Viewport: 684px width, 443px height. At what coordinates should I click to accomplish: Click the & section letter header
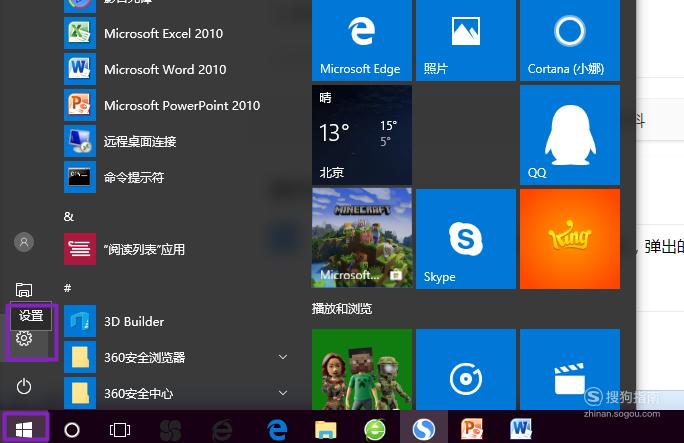tap(68, 216)
